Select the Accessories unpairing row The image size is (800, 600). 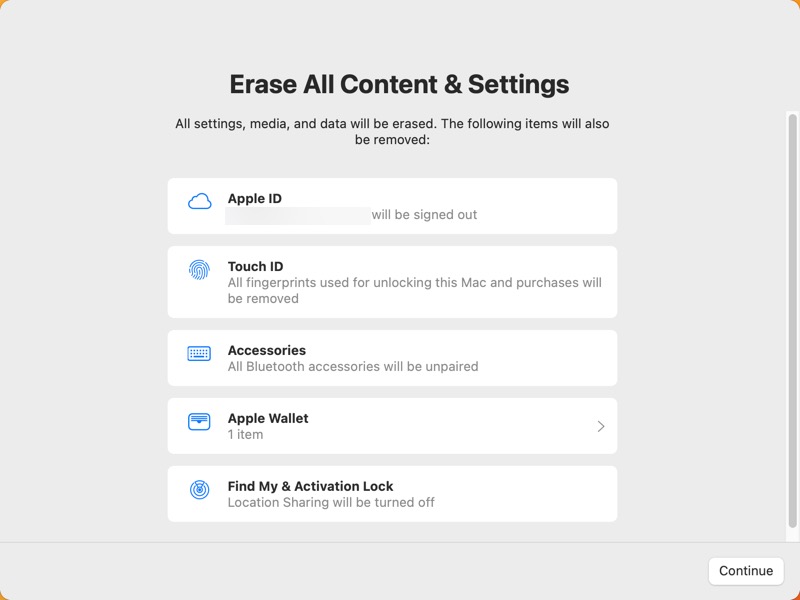(x=392, y=358)
